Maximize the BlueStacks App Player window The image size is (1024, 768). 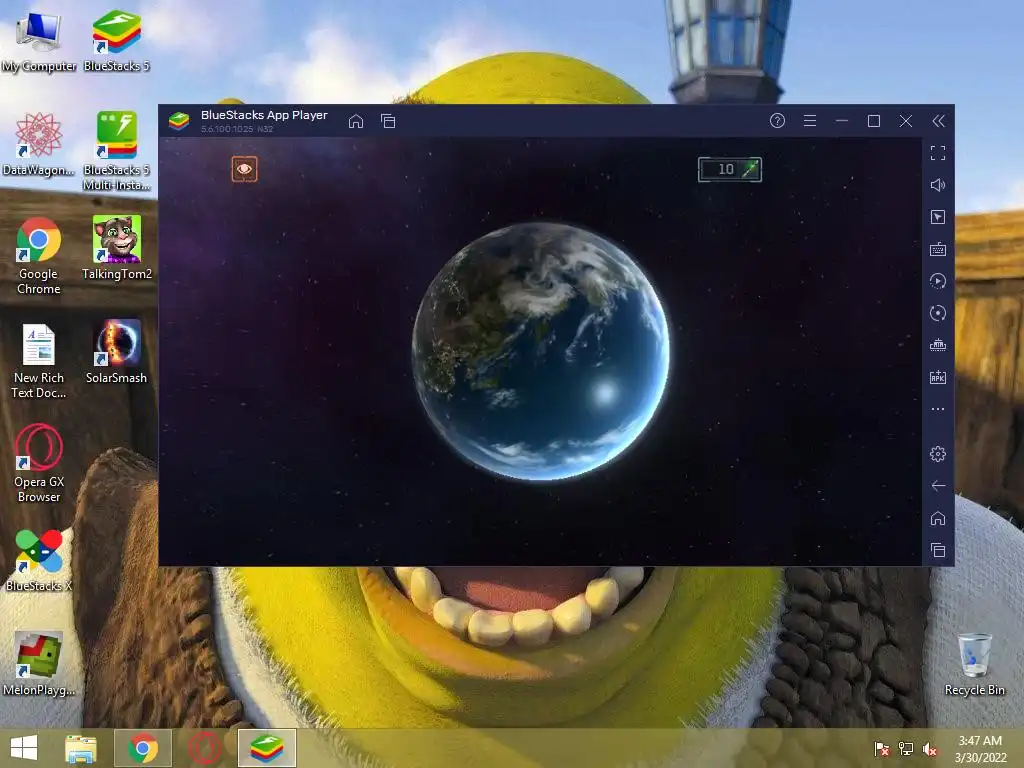click(874, 121)
